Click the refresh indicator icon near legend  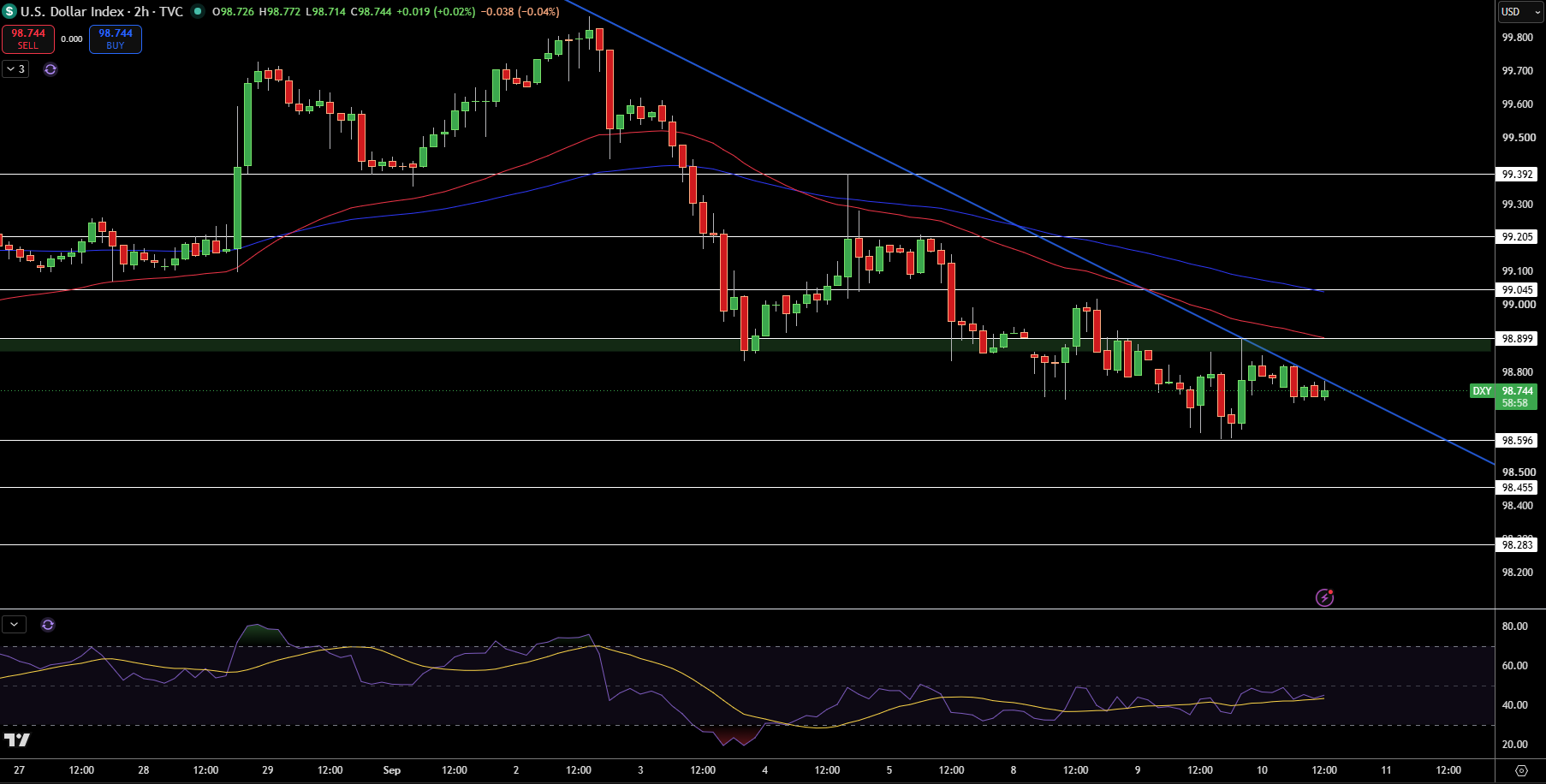pos(51,69)
